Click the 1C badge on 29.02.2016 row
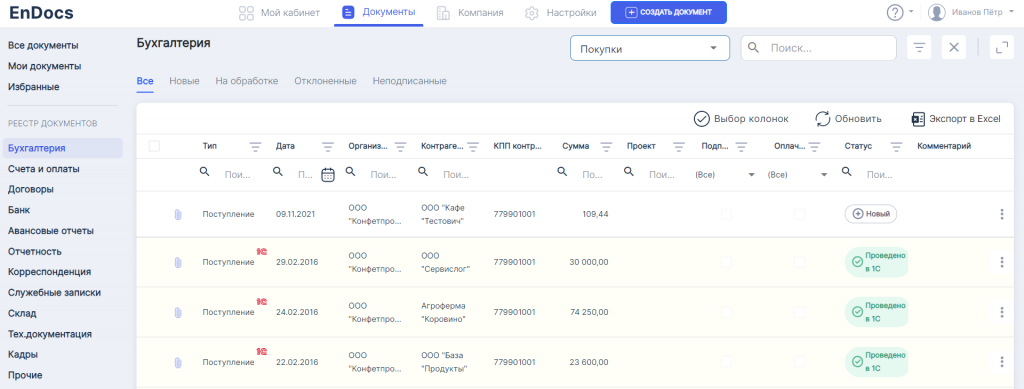 (262, 251)
